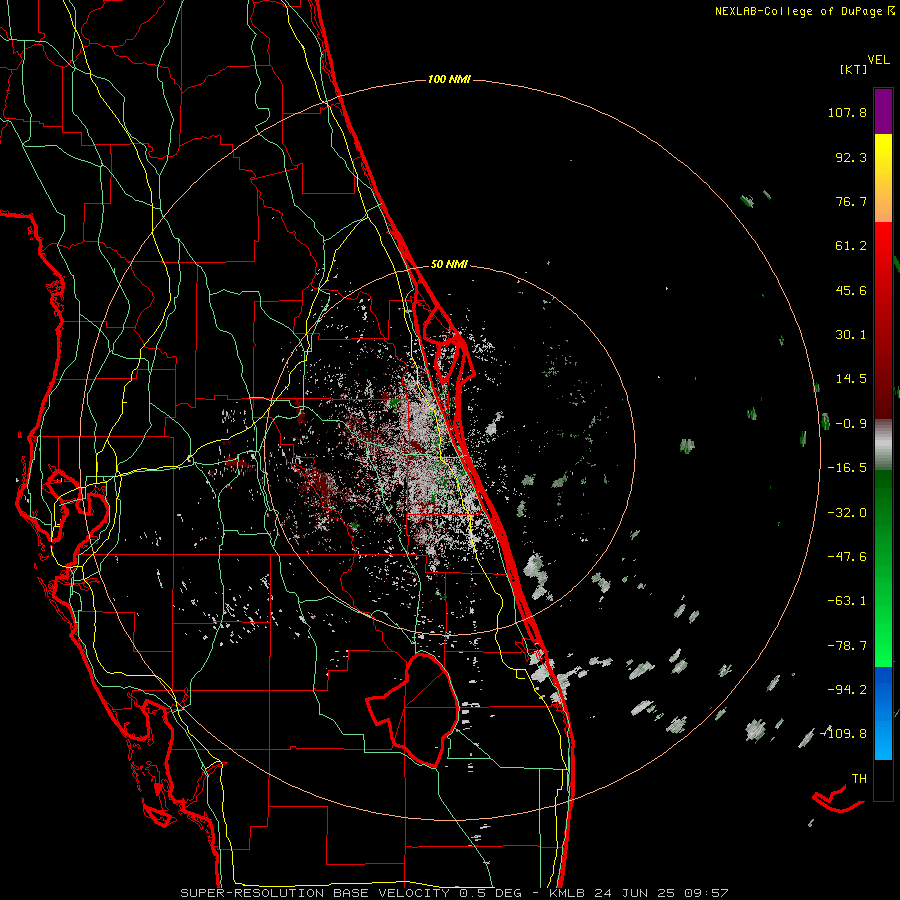Click the -0.9 velocity scale label
Viewport: 900px width, 900px height.
851,424
